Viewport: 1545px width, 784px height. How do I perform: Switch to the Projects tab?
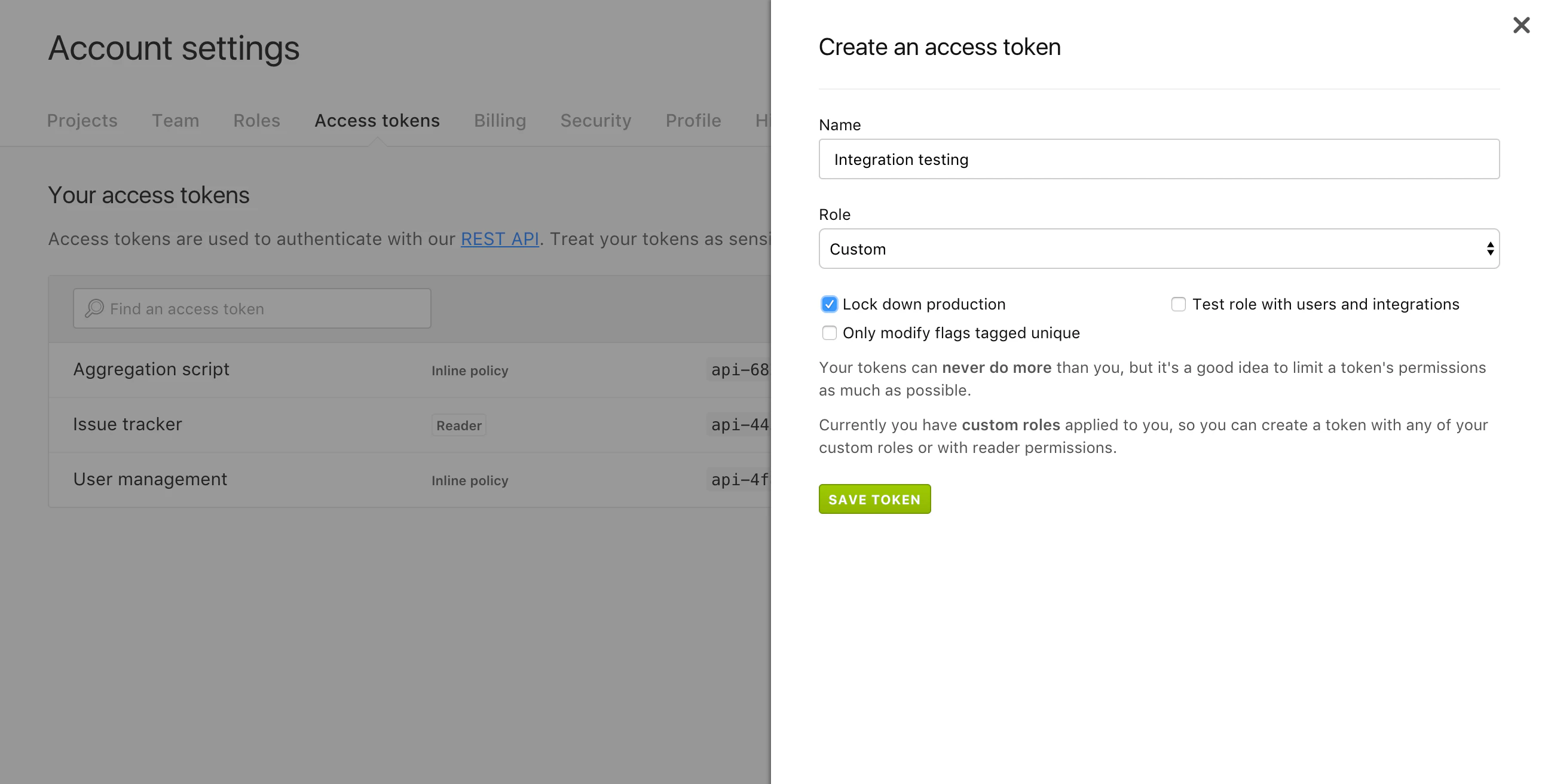pyautogui.click(x=82, y=121)
